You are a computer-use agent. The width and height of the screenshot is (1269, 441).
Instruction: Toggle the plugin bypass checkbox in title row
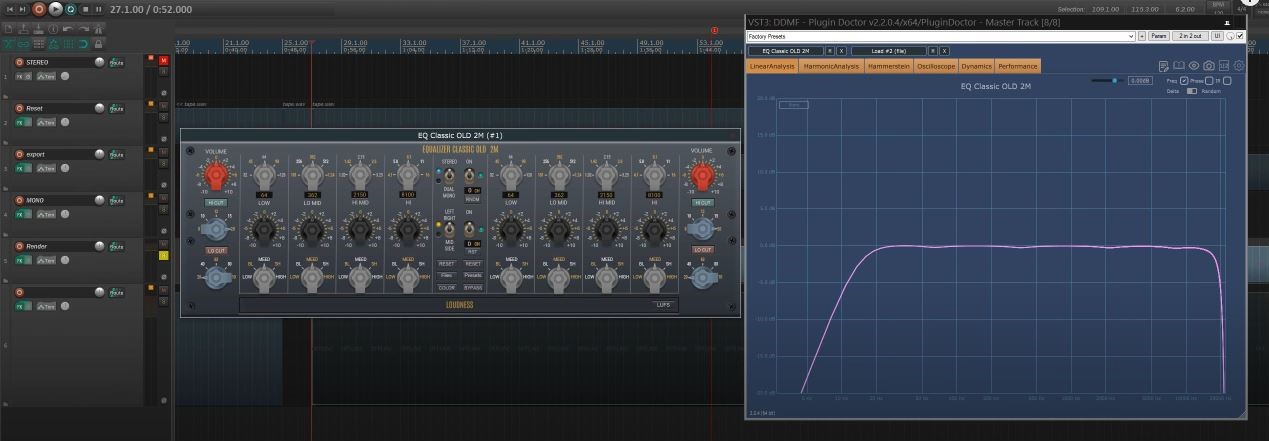click(x=1240, y=36)
